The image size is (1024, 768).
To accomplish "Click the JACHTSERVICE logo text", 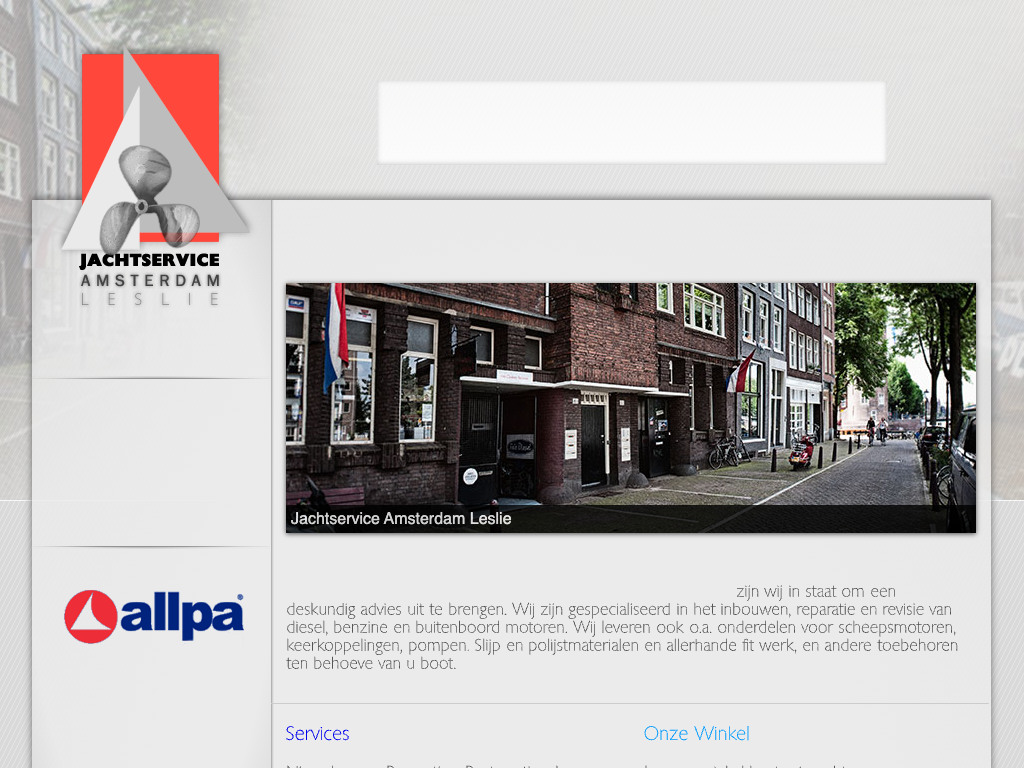I will [x=150, y=261].
